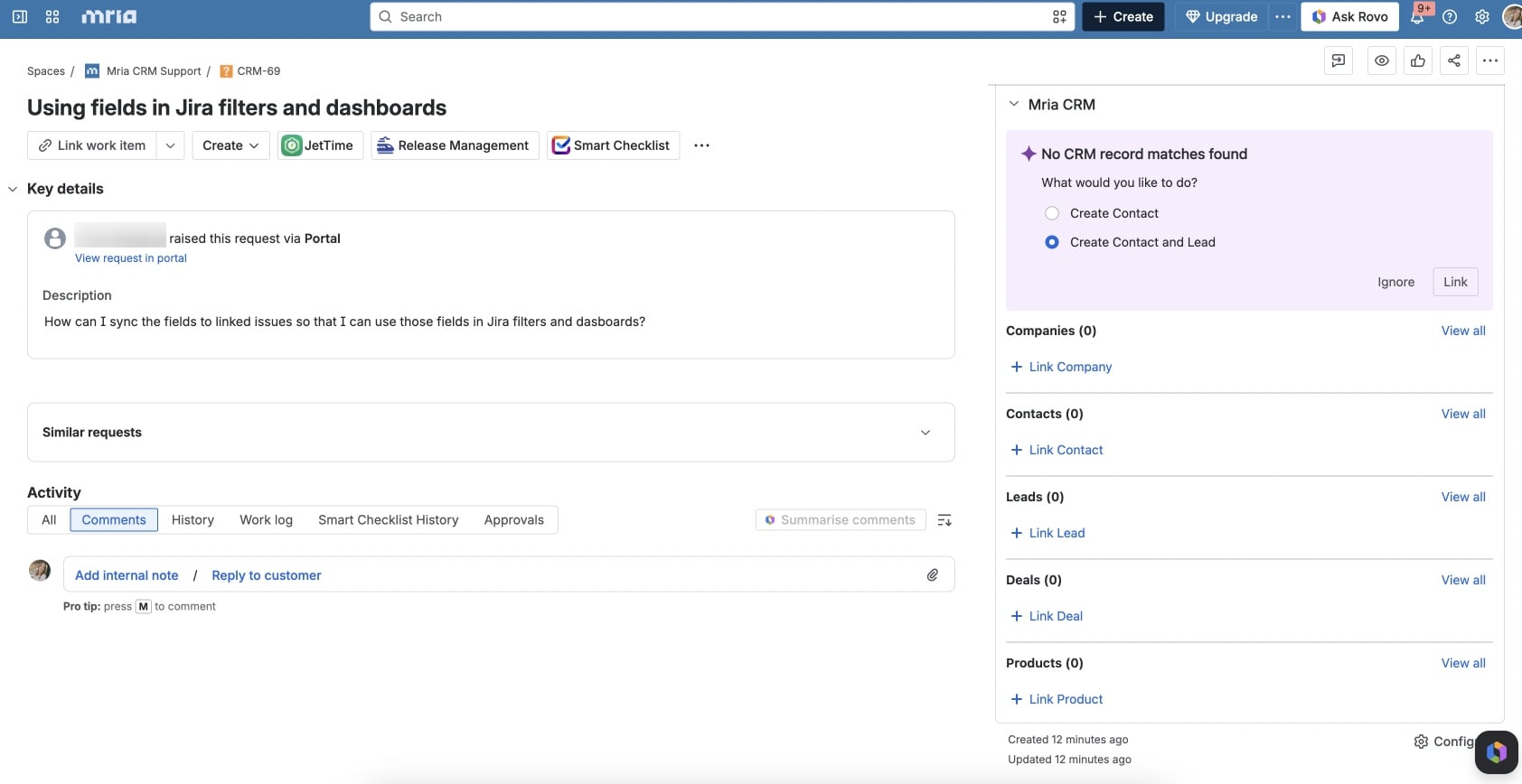Toggle watch eye icon
This screenshot has width=1522, height=784.
[x=1382, y=61]
